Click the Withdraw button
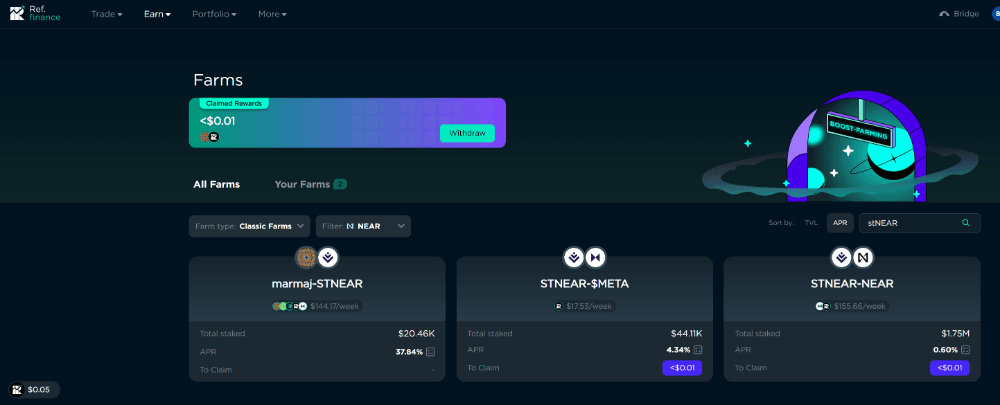This screenshot has height=405, width=1000. click(467, 133)
